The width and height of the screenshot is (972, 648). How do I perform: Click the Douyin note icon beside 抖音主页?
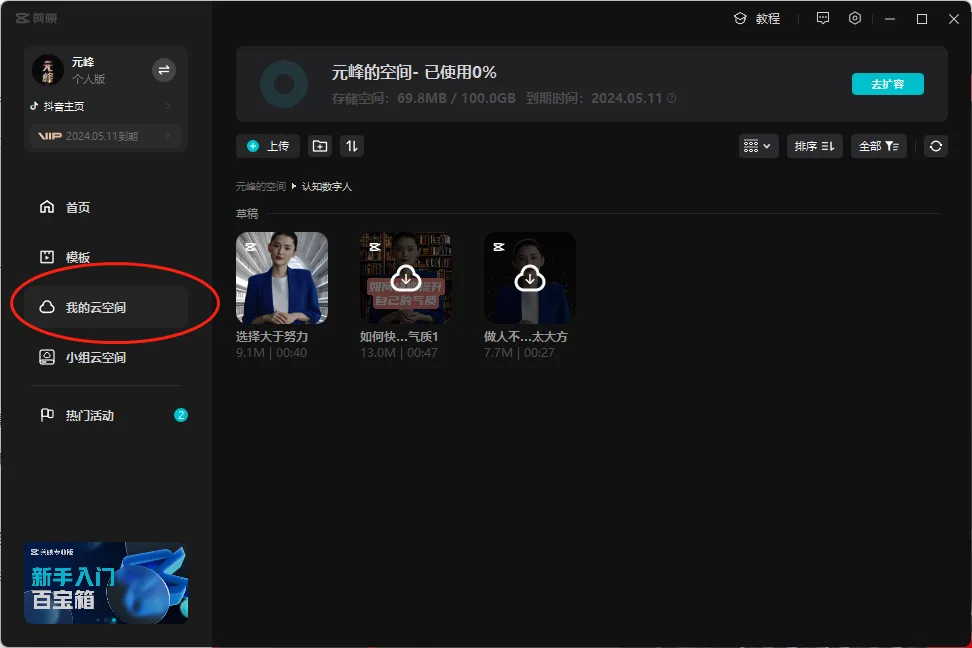tap(34, 106)
